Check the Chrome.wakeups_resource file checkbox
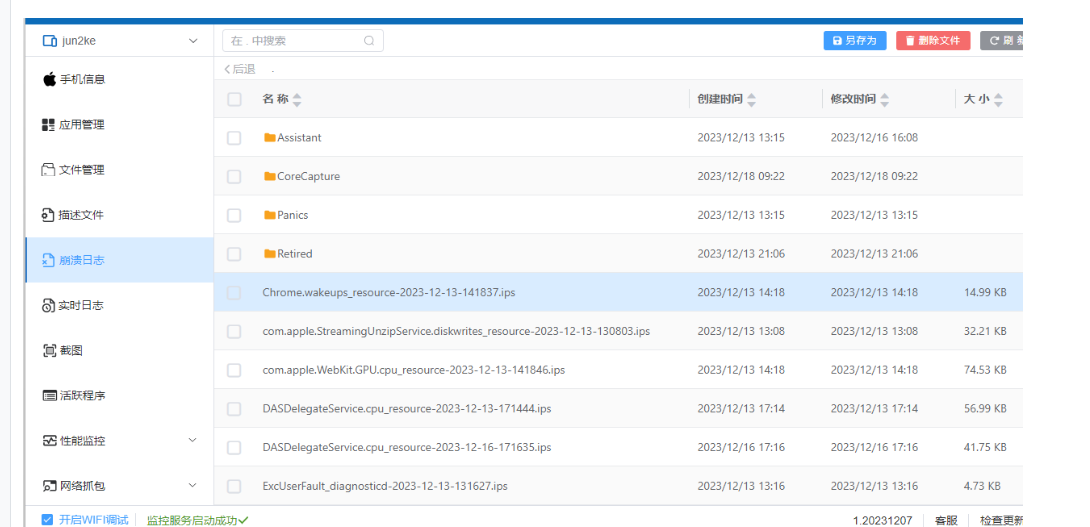 pyautogui.click(x=234, y=293)
